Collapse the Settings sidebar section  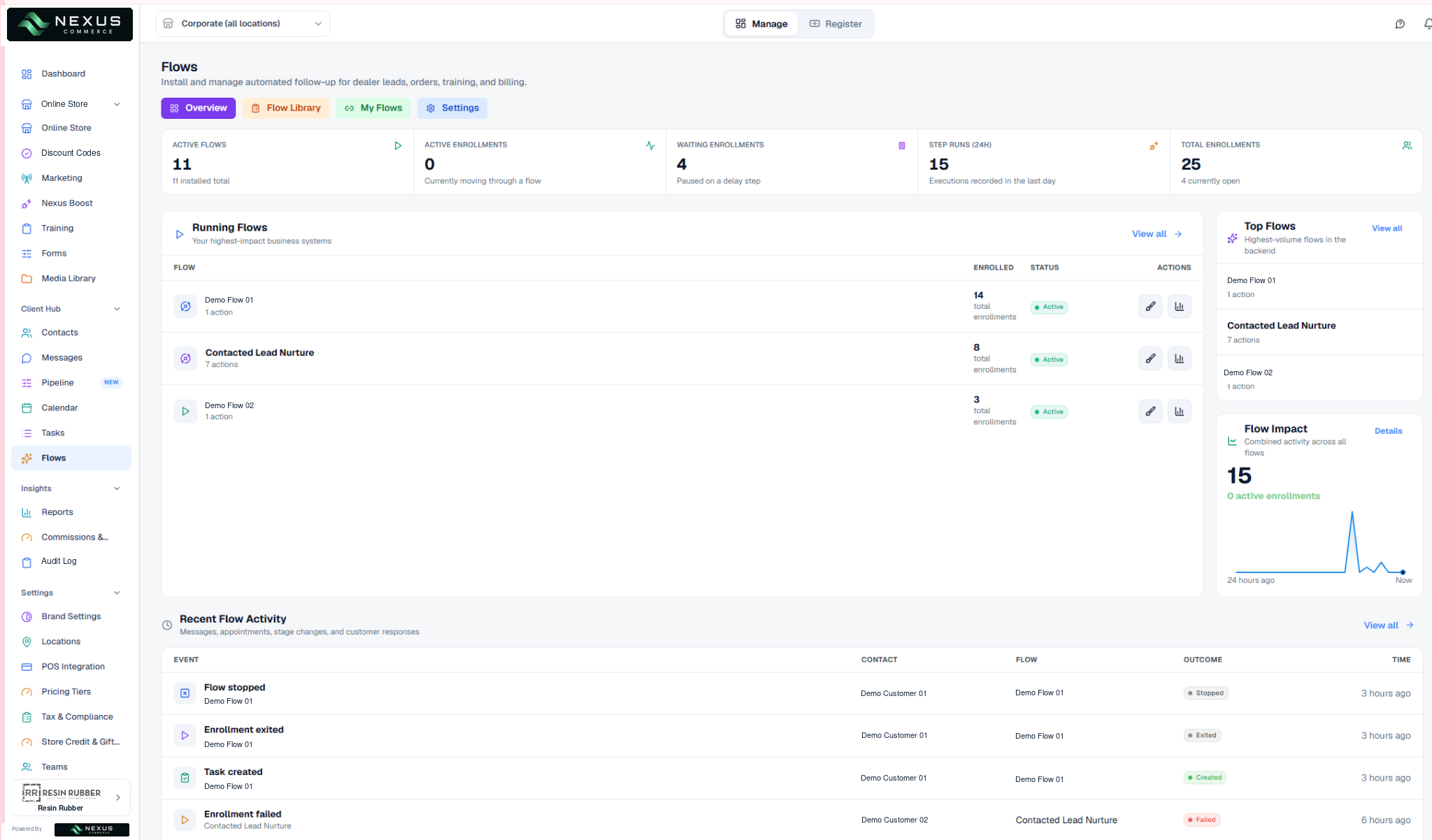117,593
